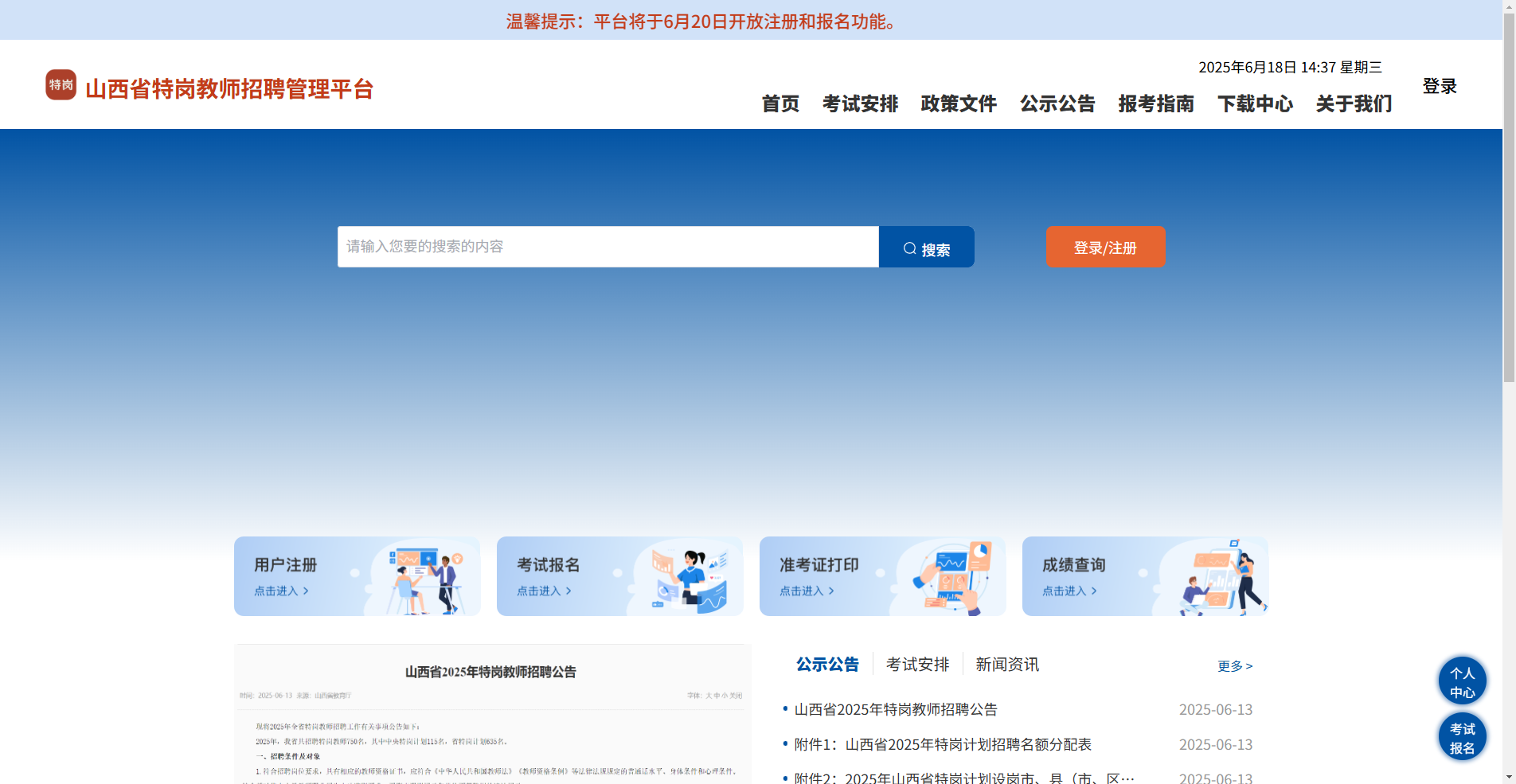This screenshot has width=1516, height=784.
Task: Open the floating 考试报名 circle button
Action: click(x=1462, y=737)
